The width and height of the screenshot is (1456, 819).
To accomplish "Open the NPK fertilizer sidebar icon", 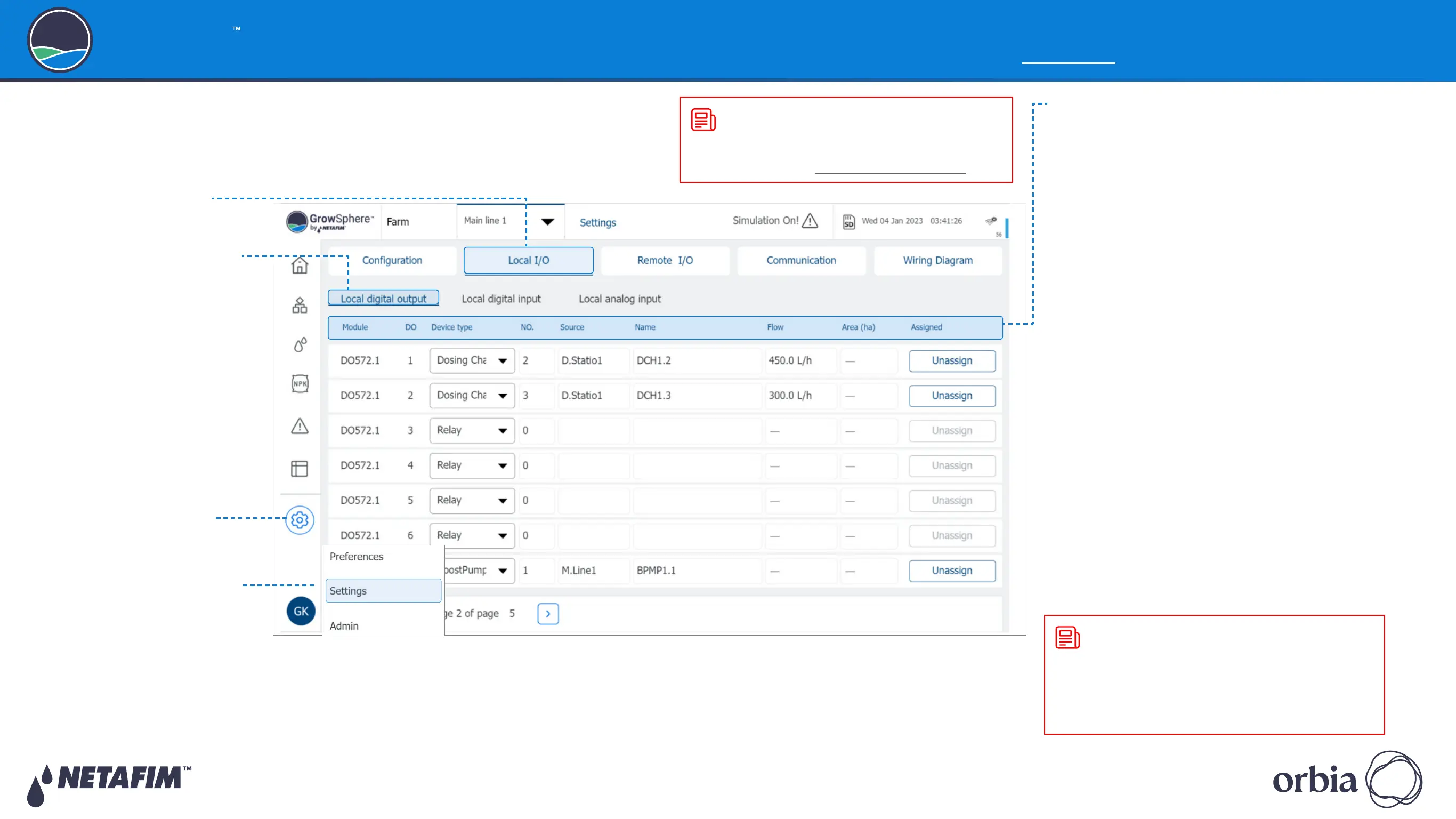I will click(300, 383).
